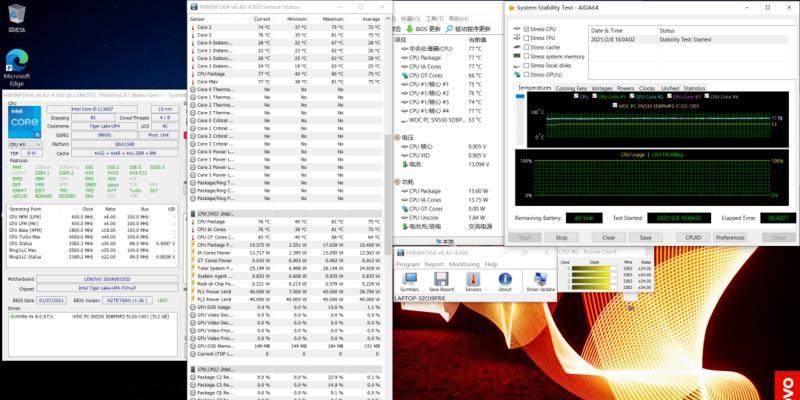Screen dimensions: 800x400
Task: Toggle CPU Core #1 graph checkbox
Action: click(594, 96)
